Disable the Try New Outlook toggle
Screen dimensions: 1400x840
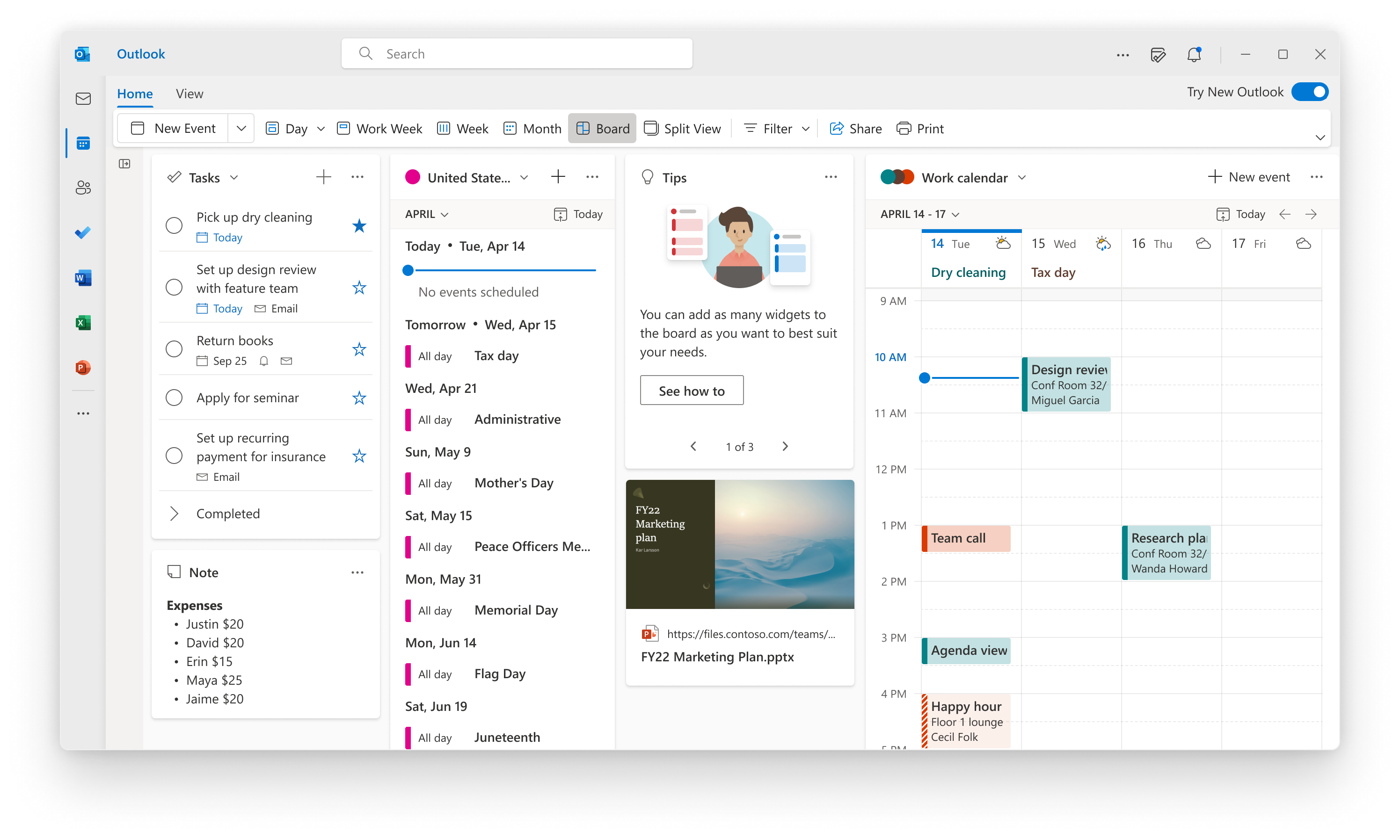(x=1310, y=91)
